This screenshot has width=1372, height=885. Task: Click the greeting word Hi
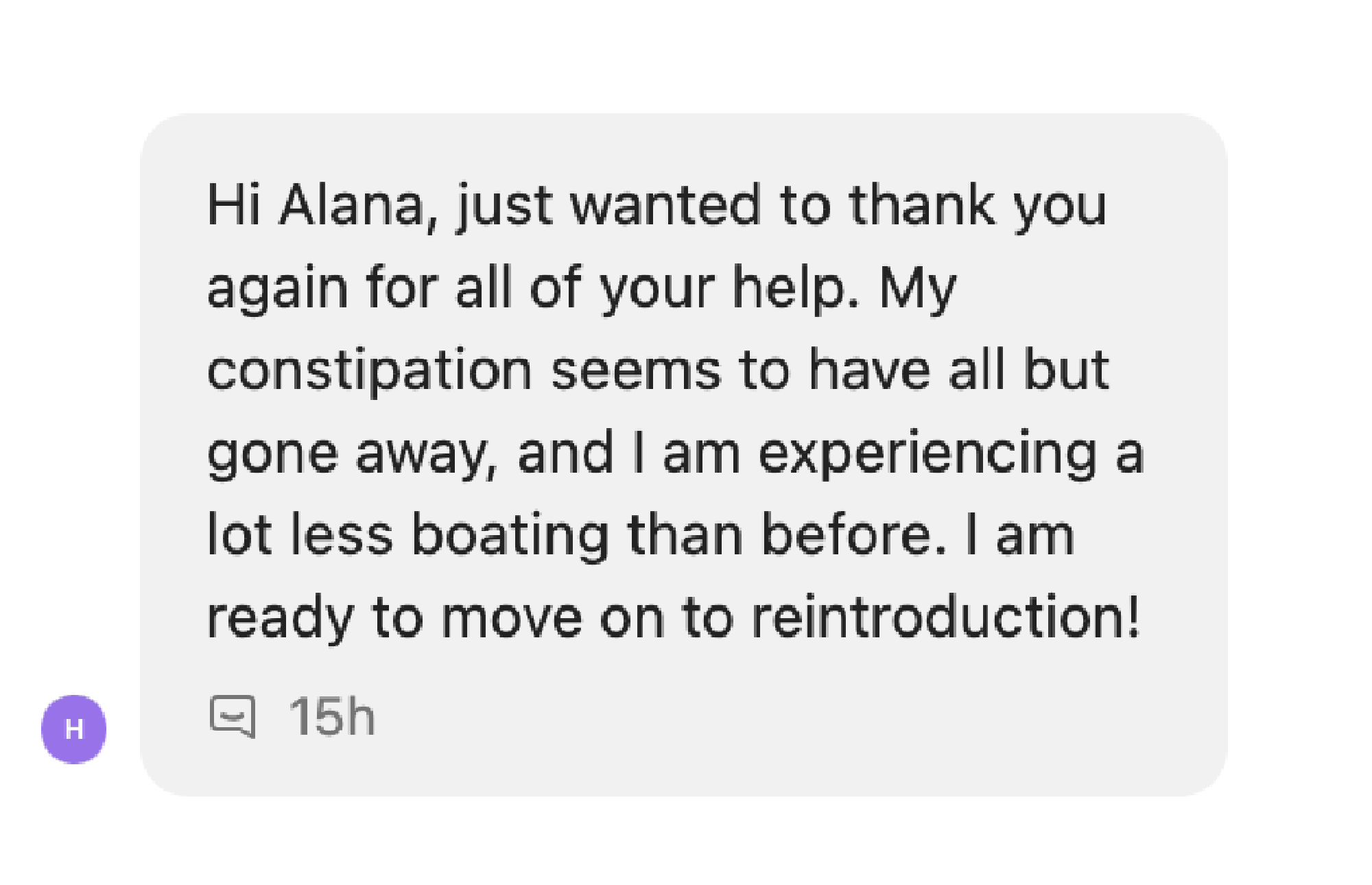233,205
